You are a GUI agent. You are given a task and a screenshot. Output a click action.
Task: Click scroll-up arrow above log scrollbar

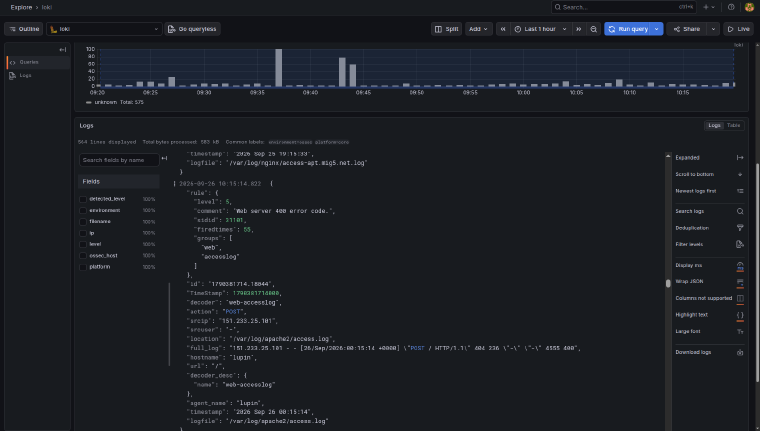(668, 156)
